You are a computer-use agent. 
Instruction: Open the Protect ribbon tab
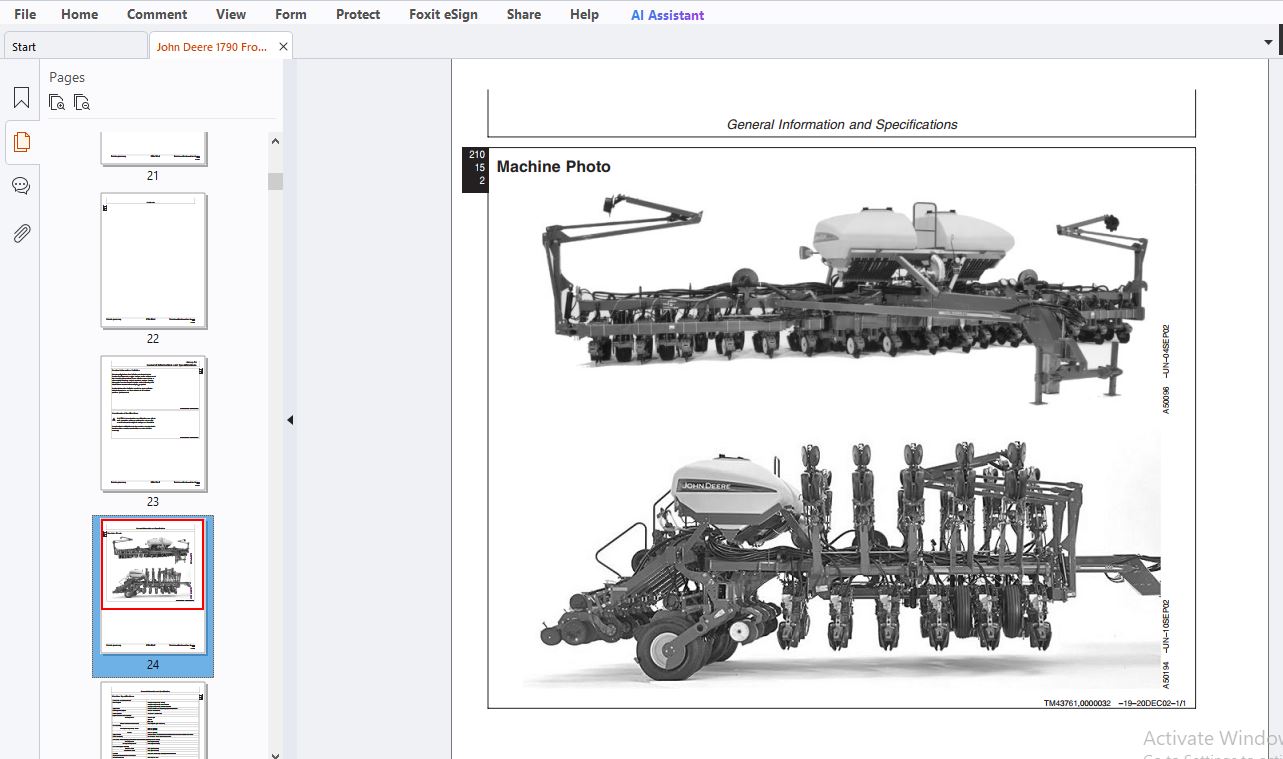pyautogui.click(x=358, y=14)
